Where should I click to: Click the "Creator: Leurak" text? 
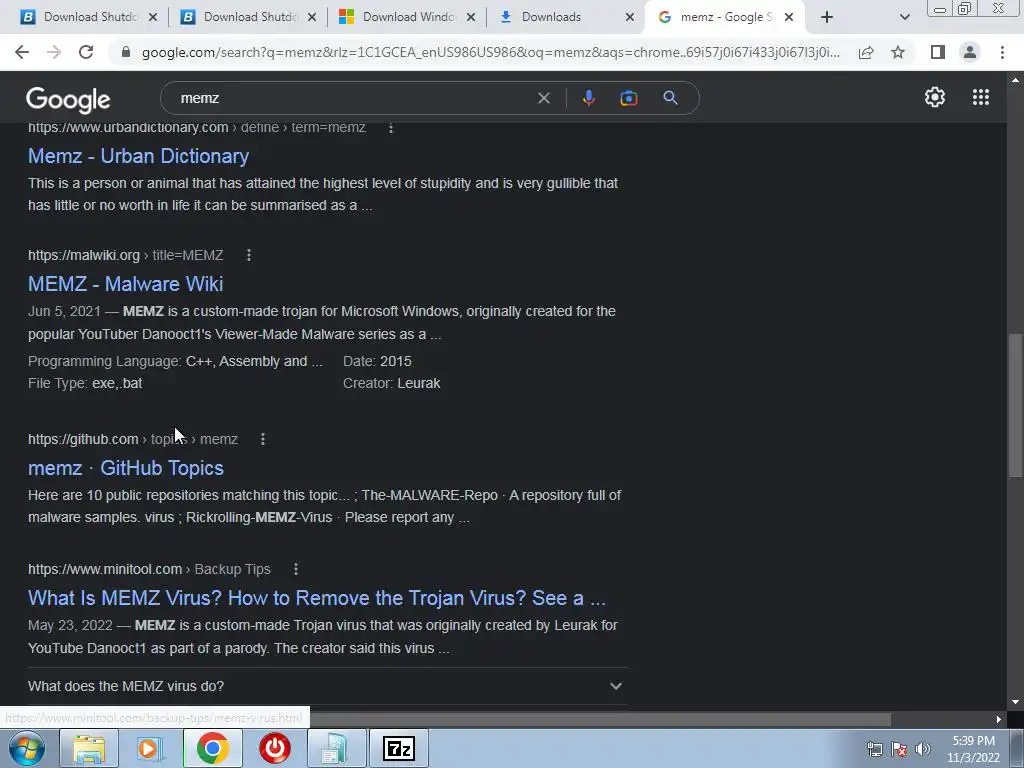[x=391, y=383]
